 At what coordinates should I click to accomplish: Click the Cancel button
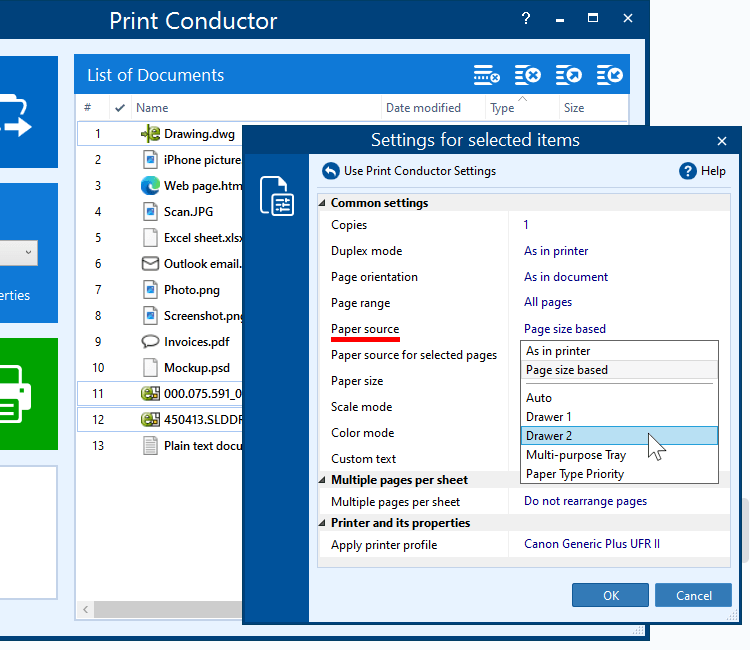(x=694, y=595)
